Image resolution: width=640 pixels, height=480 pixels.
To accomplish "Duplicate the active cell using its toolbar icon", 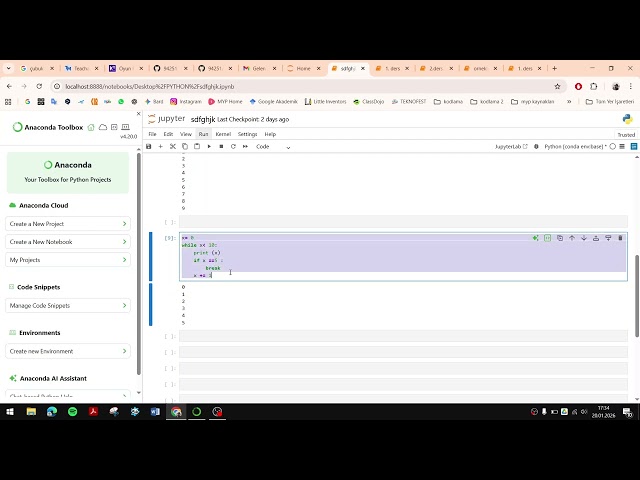I will pyautogui.click(x=560, y=238).
